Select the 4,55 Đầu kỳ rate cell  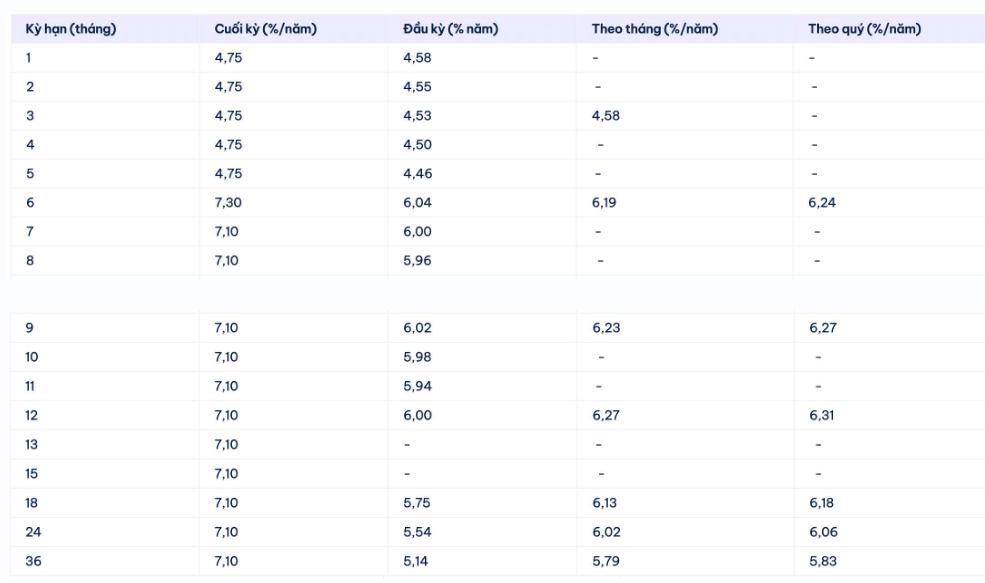417,87
